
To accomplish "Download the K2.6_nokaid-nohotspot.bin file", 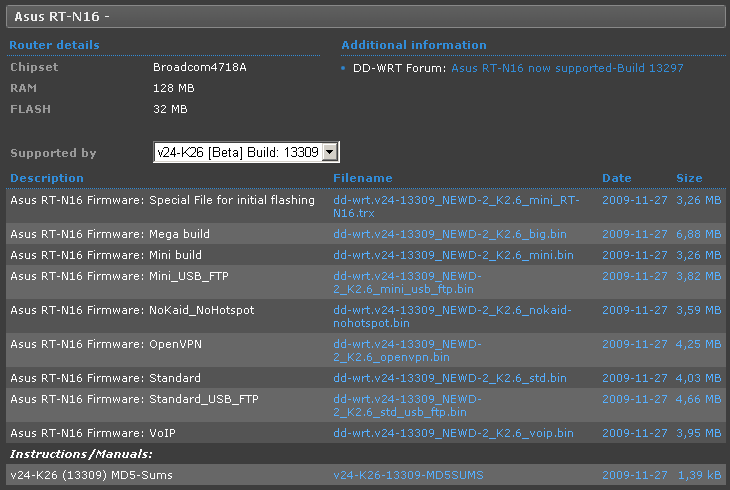I will click(x=452, y=316).
